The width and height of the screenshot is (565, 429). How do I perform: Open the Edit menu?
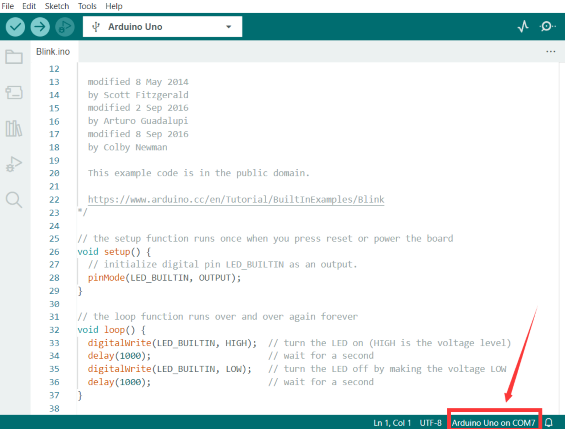[29, 6]
